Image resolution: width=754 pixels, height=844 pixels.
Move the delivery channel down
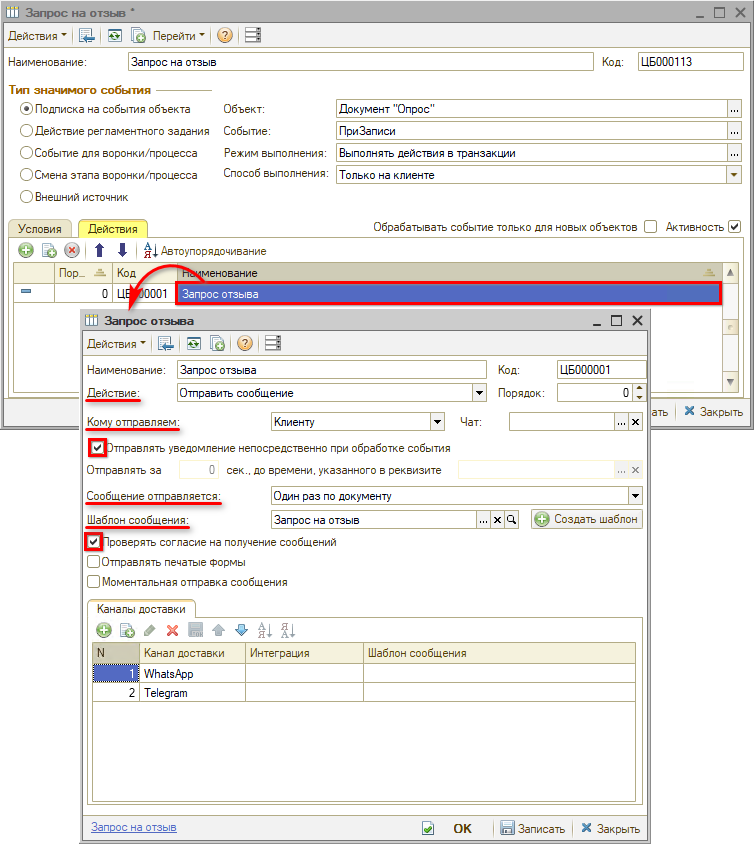242,630
